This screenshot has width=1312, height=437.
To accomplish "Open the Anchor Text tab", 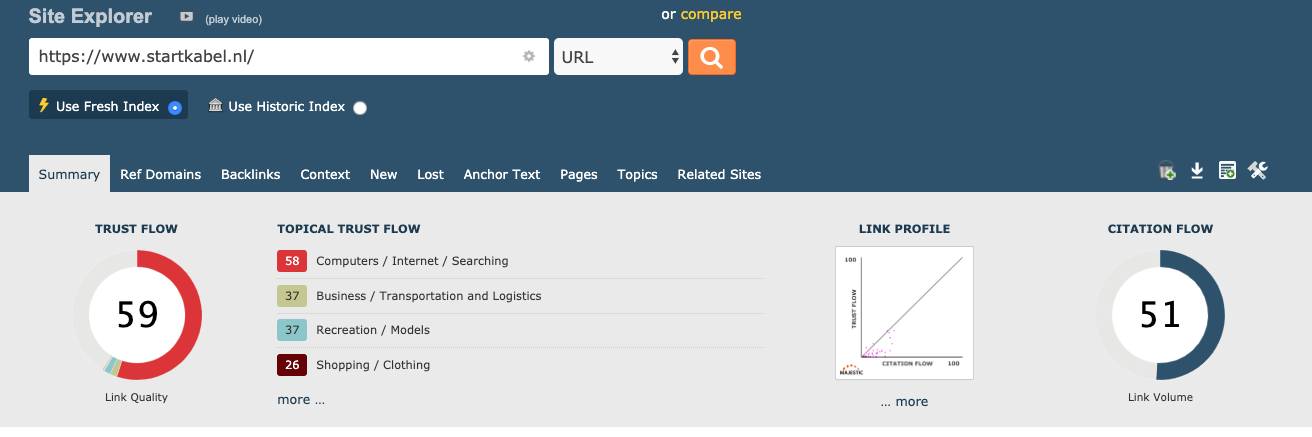I will (x=502, y=174).
